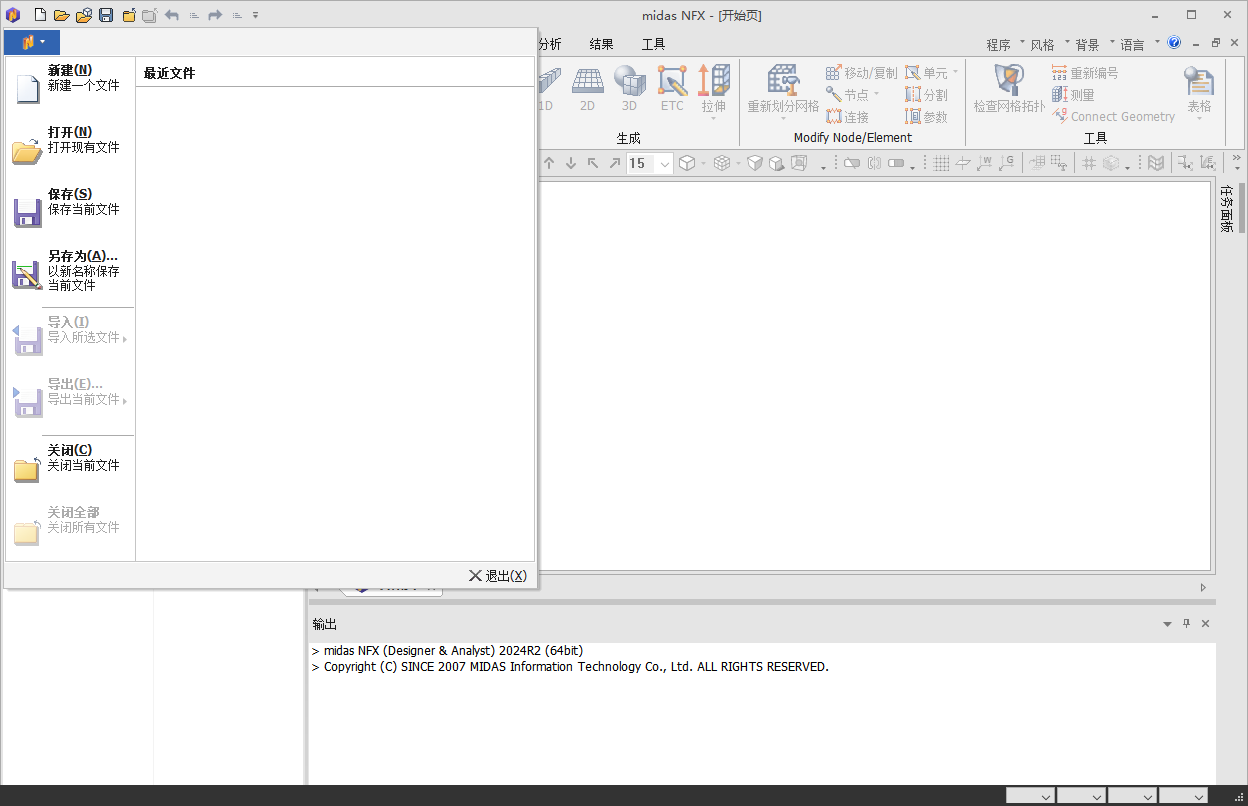
Task: Click the 任务面板 task pane side tab
Action: pos(1226,208)
